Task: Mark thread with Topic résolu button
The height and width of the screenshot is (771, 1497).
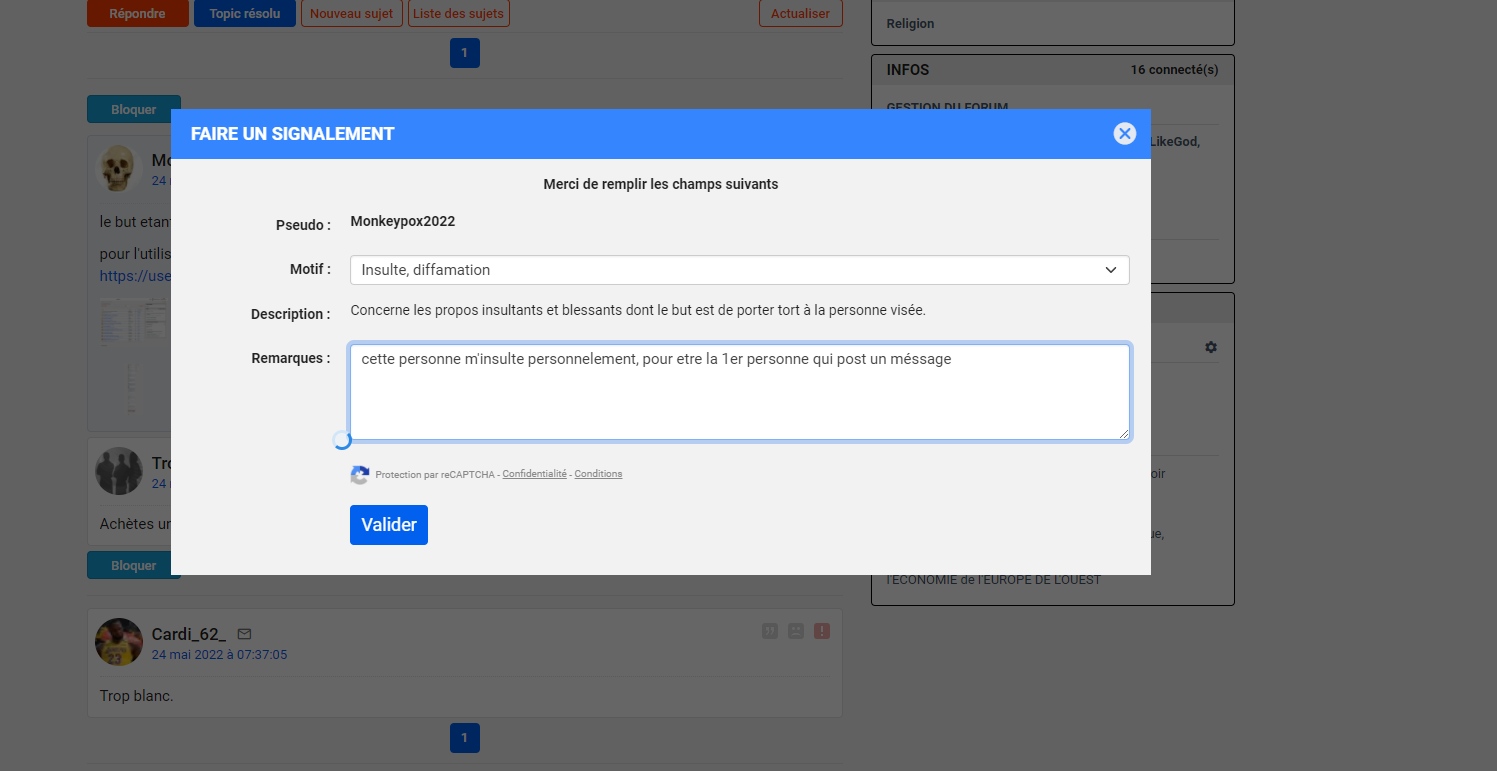Action: (245, 14)
